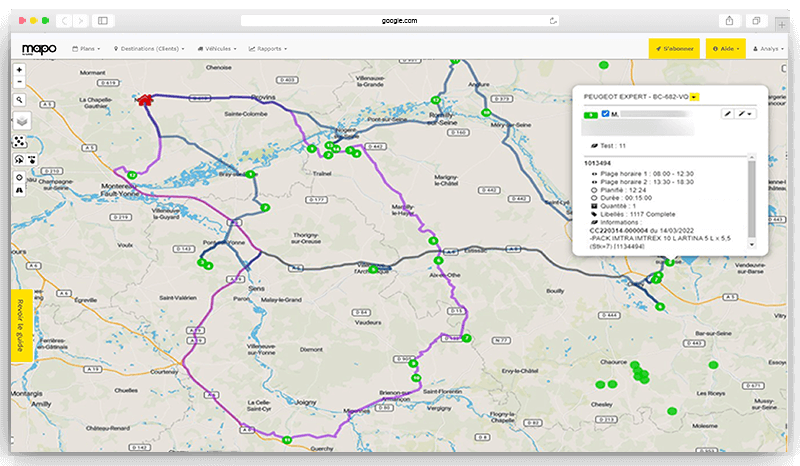Click the mapo logo
The image size is (800, 466).
coord(39,48)
